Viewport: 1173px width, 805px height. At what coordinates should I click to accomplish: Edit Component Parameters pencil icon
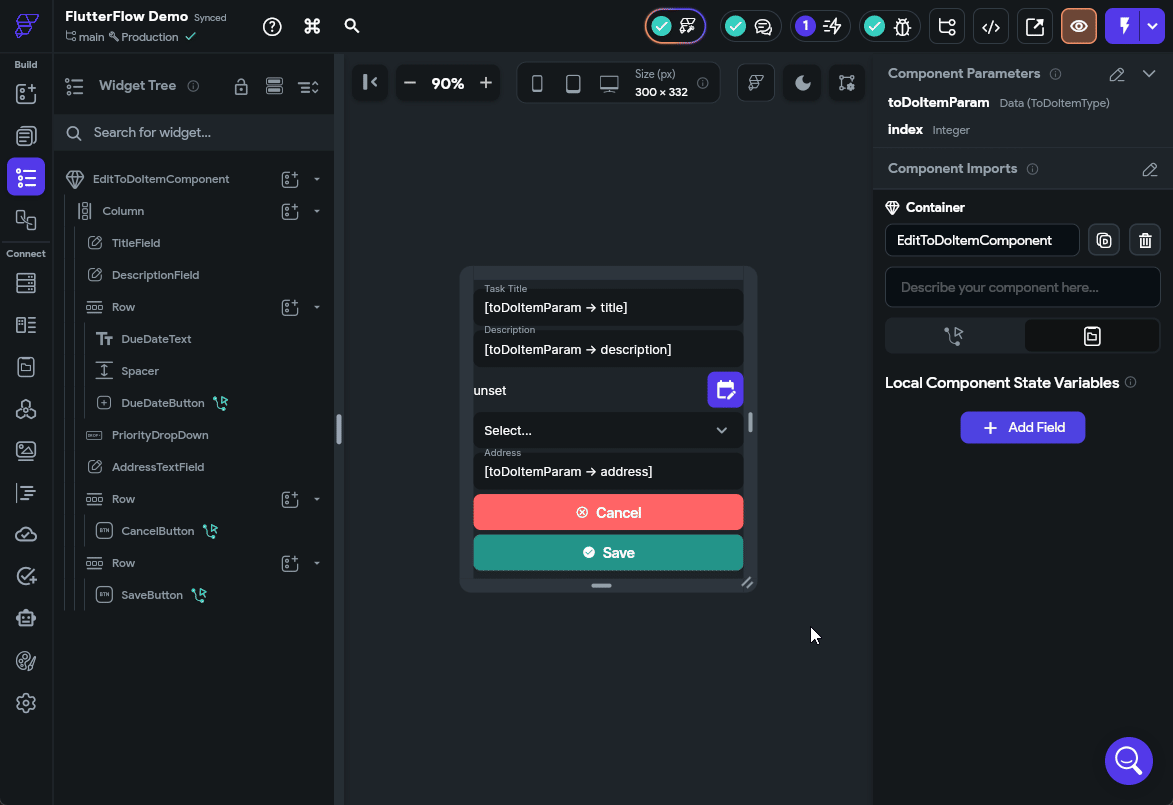coord(1117,74)
